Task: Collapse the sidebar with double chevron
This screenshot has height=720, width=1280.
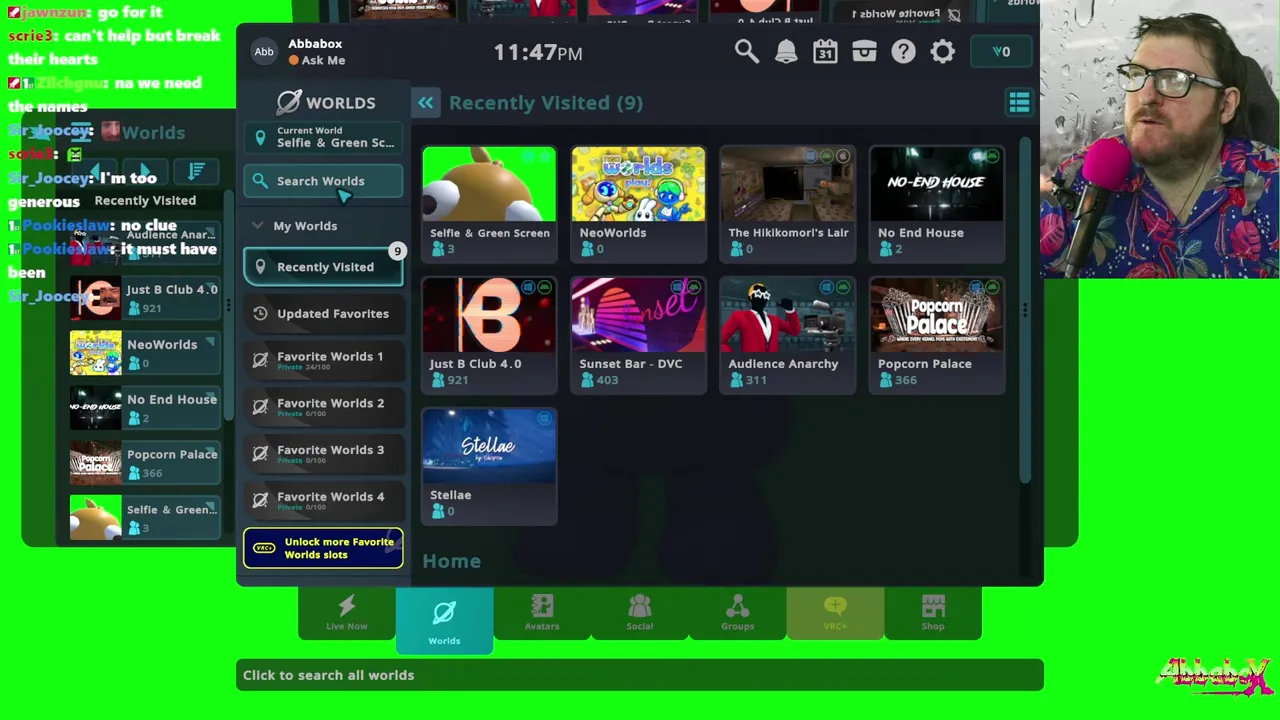Action: pos(426,102)
